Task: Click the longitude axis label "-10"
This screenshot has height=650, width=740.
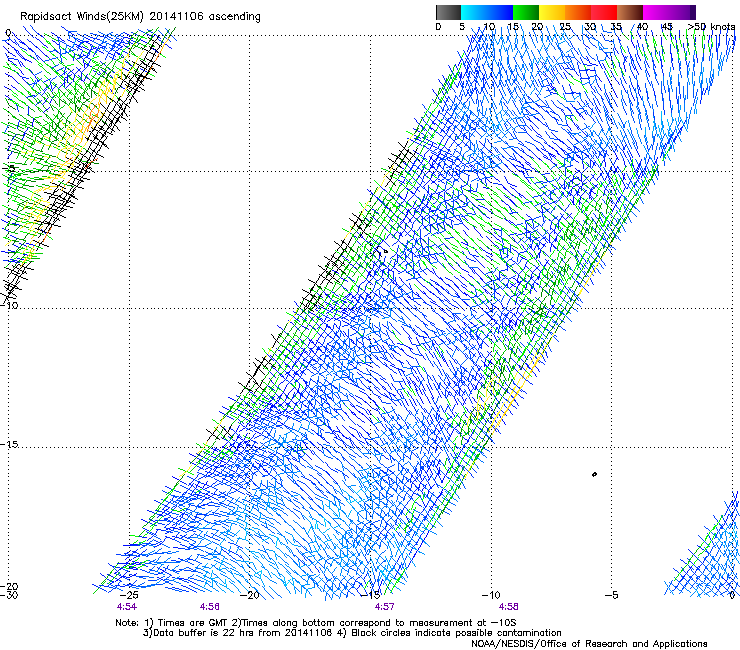Action: click(491, 595)
